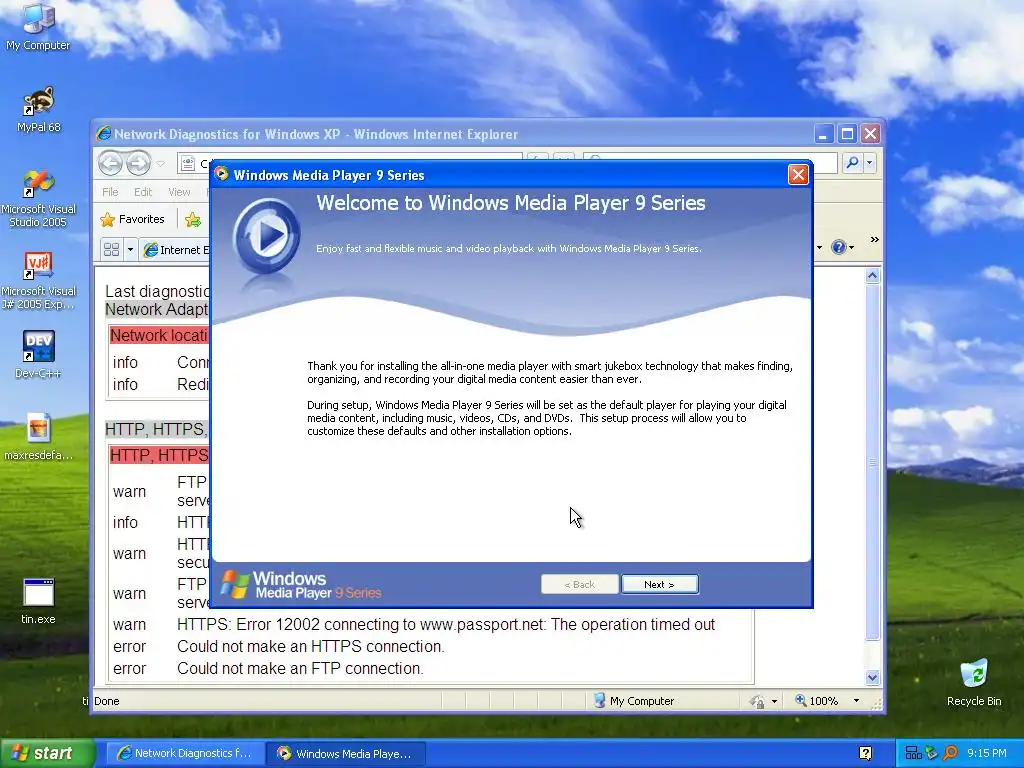Open the dropdown beside the status bar lock icon

pyautogui.click(x=775, y=701)
